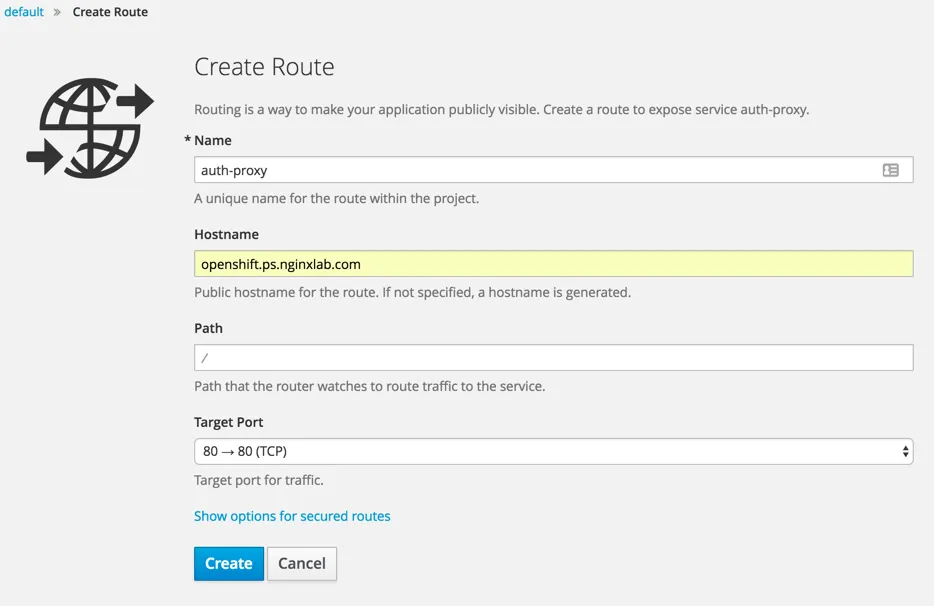Click the Create Route page heading

click(x=264, y=67)
